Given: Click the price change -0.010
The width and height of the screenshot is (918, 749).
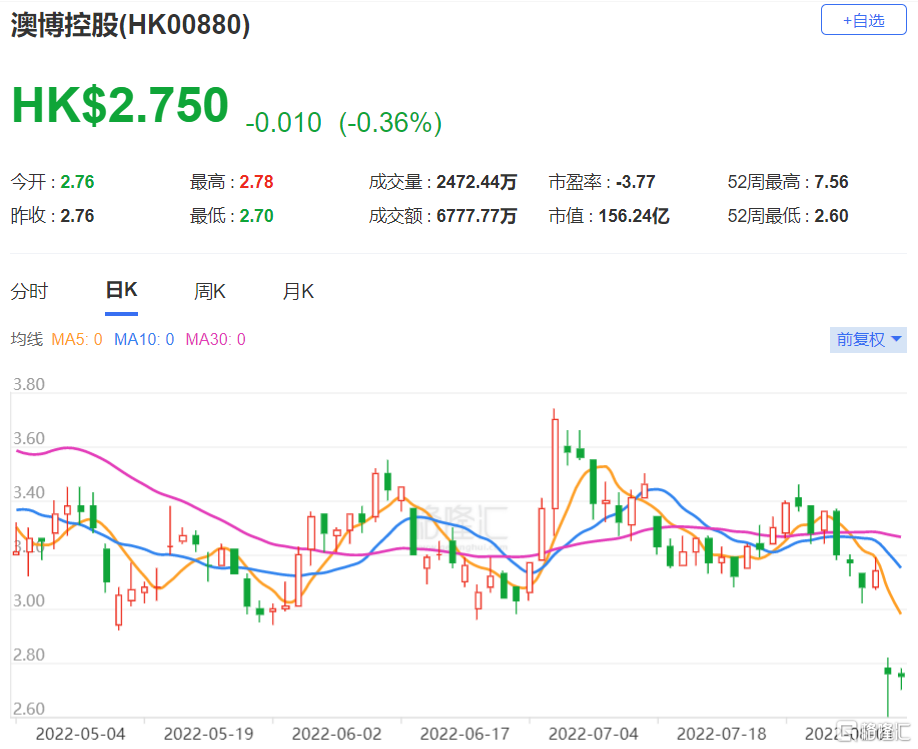Looking at the screenshot, I should [283, 122].
